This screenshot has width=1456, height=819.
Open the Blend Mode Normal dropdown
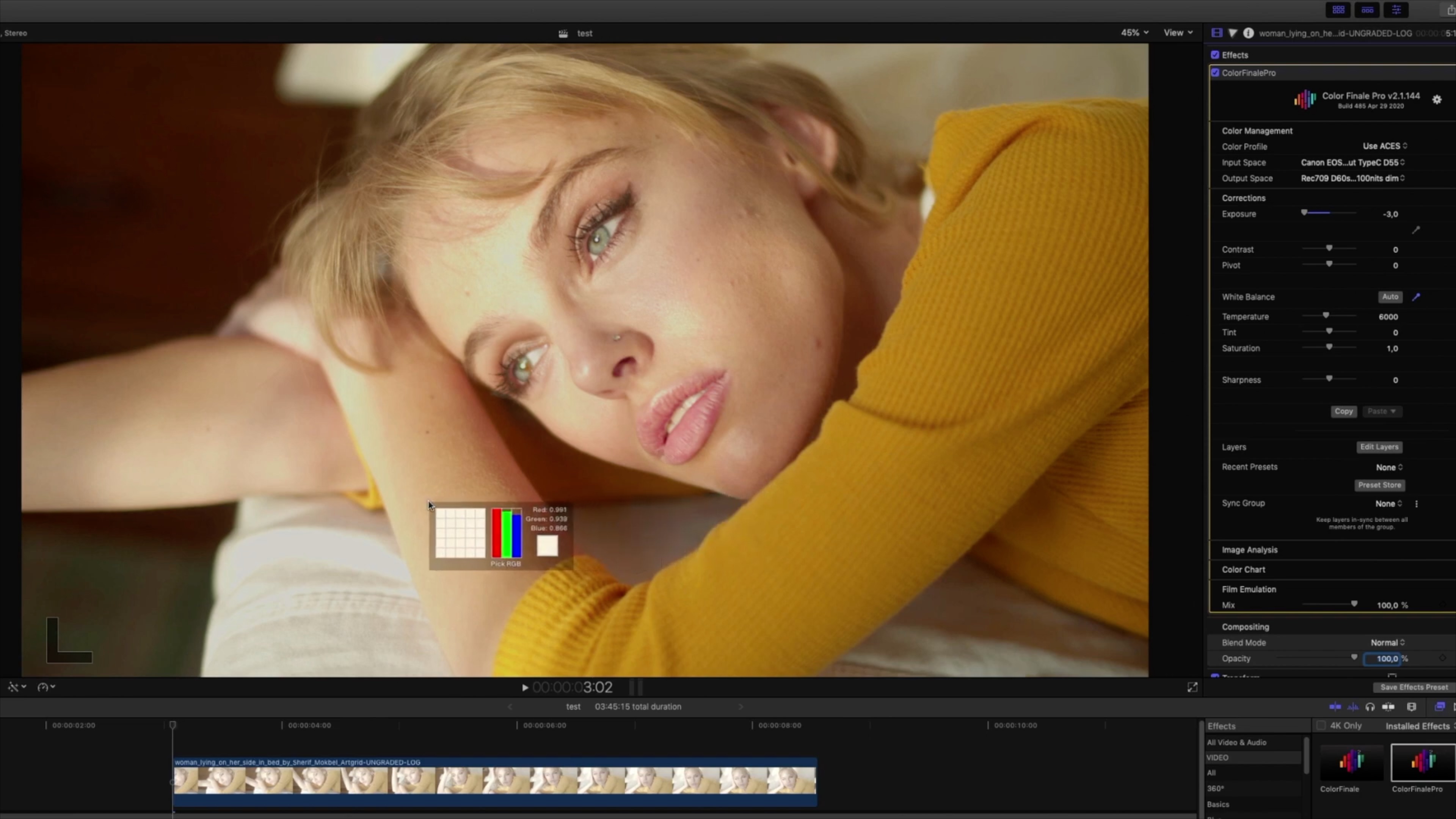coord(1387,642)
